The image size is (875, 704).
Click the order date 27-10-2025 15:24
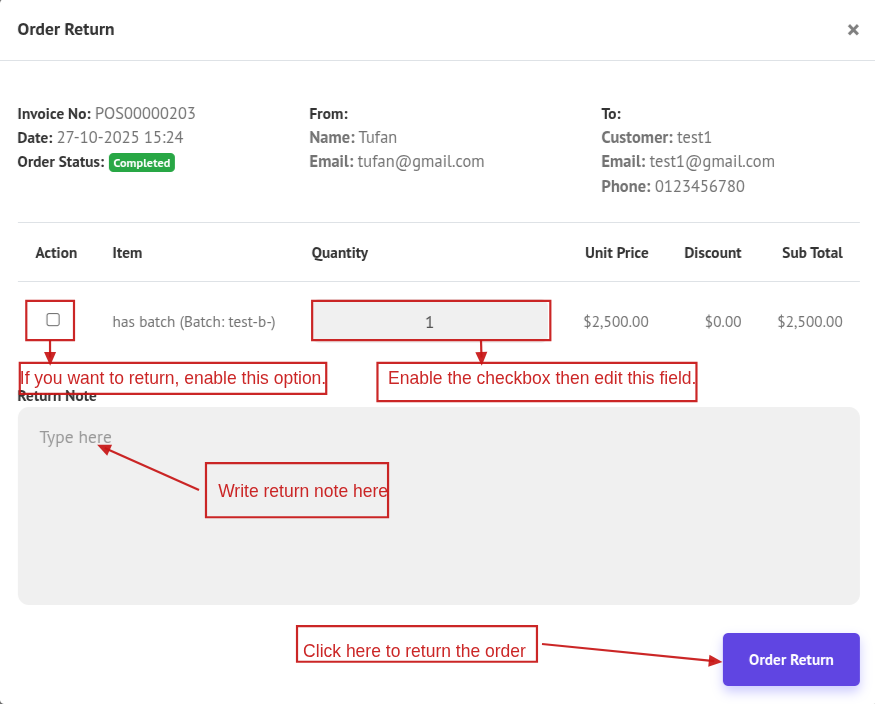[119, 138]
